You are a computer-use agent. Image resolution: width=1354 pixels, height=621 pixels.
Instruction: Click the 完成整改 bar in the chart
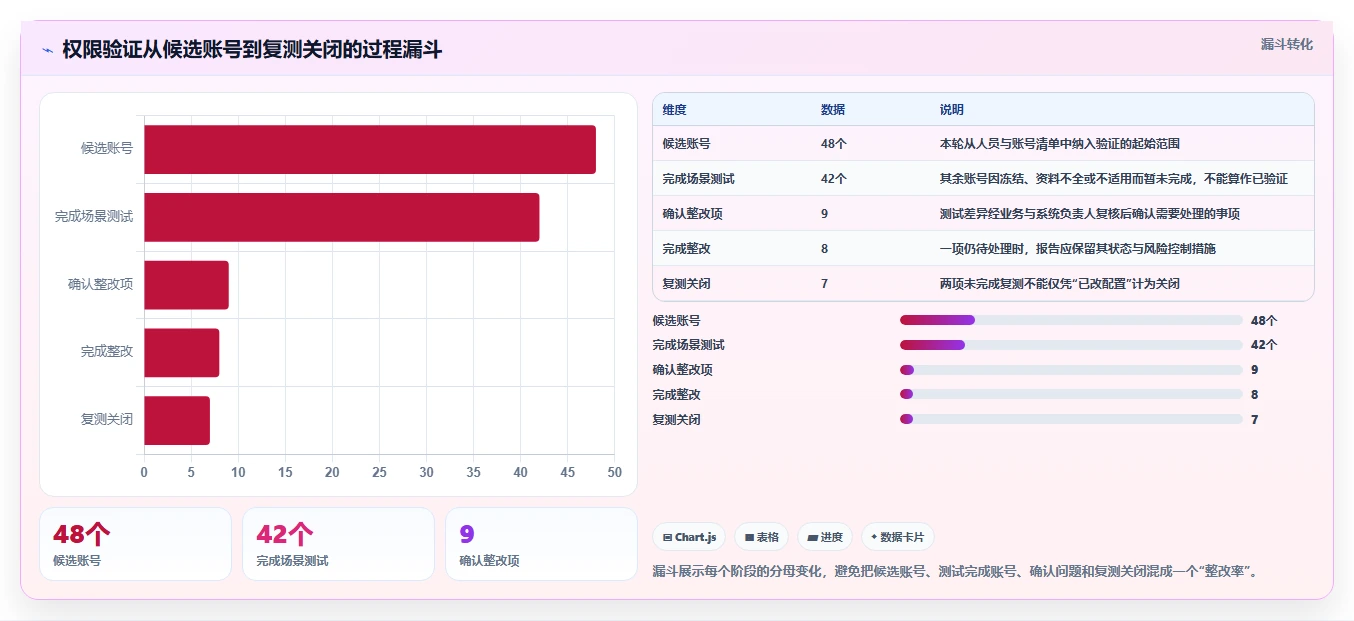click(x=182, y=353)
